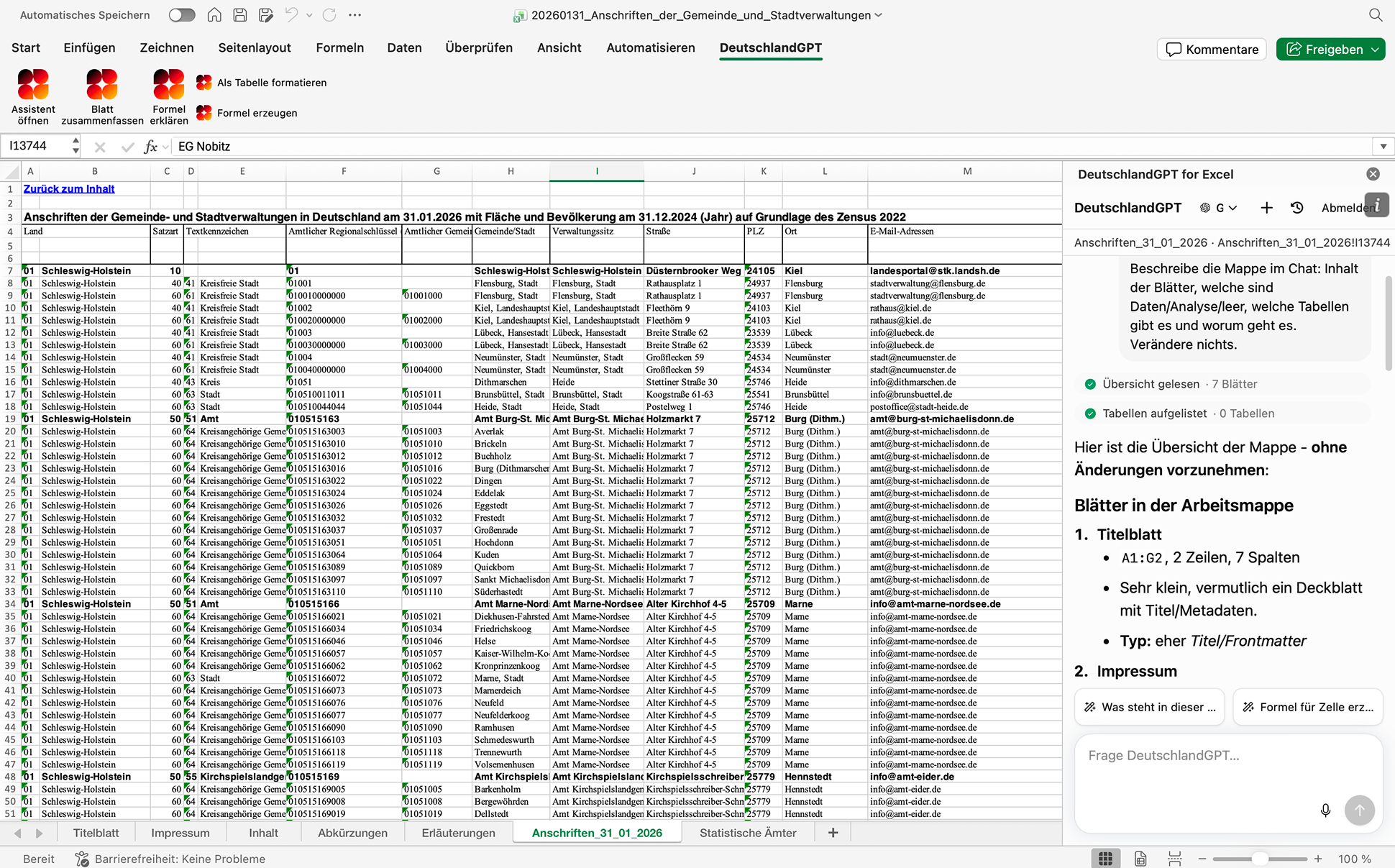Switch to the Statistische Ämter sheet tab
This screenshot has width=1395, height=868.
click(748, 833)
